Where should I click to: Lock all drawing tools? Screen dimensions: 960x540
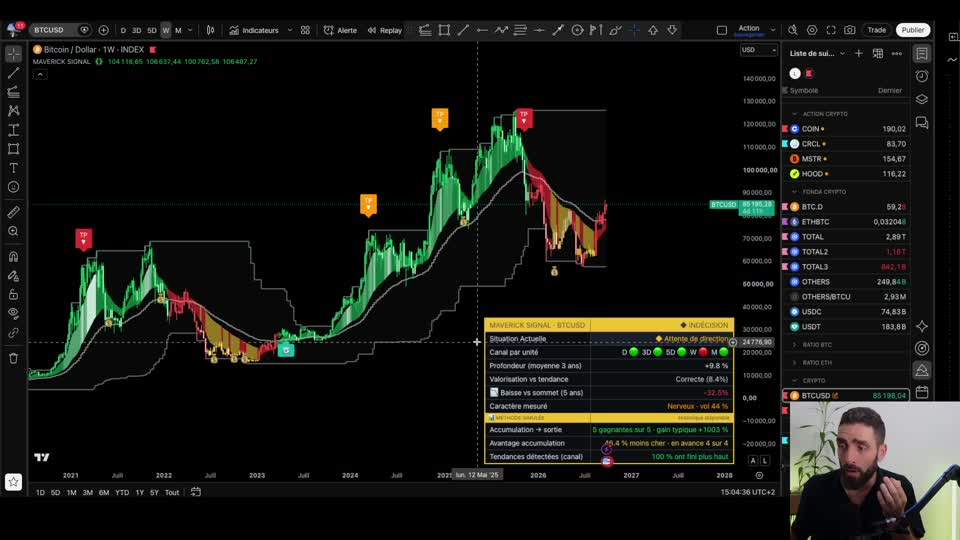coord(13,295)
